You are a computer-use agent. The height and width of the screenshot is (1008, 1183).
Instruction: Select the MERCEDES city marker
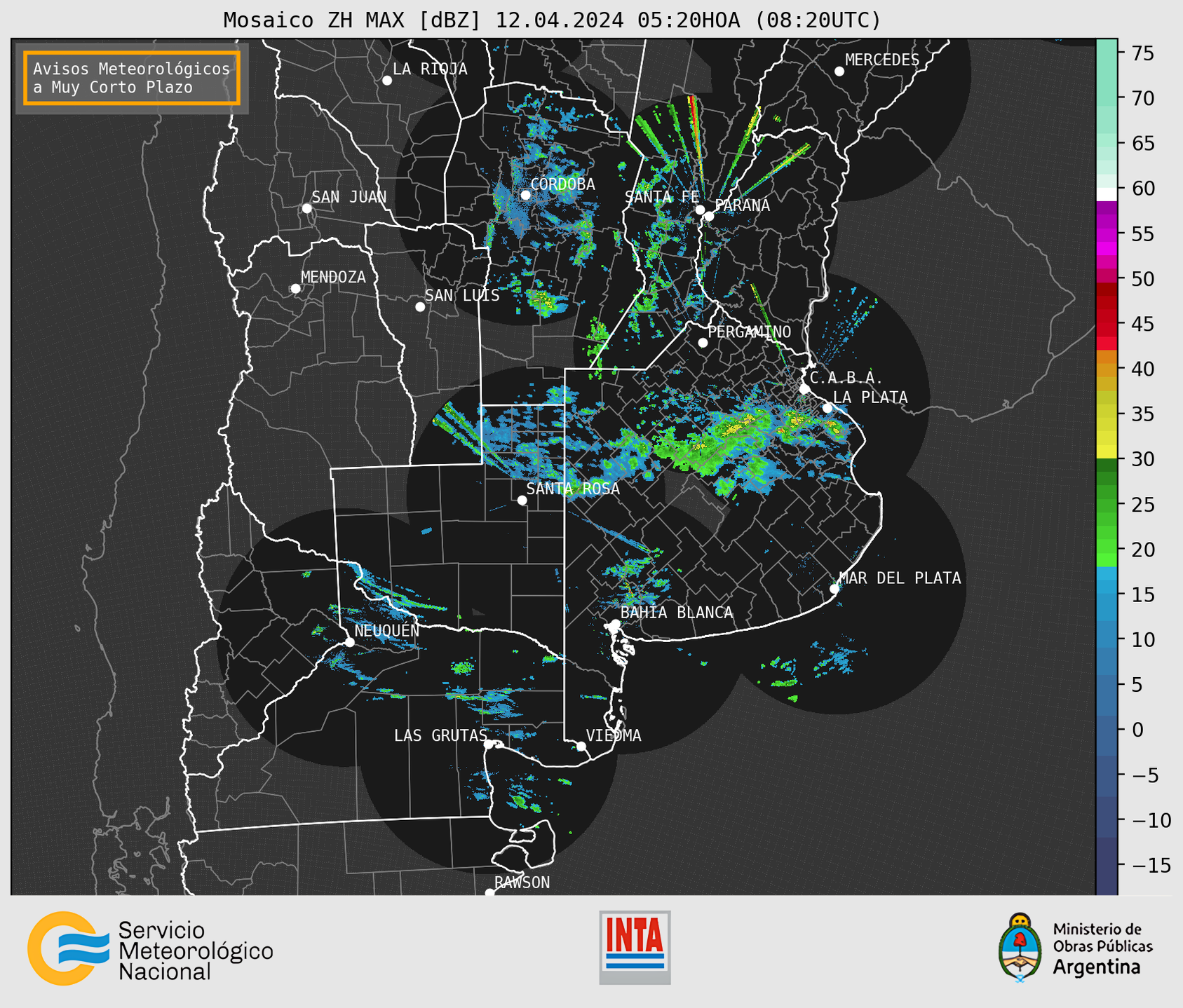click(839, 71)
